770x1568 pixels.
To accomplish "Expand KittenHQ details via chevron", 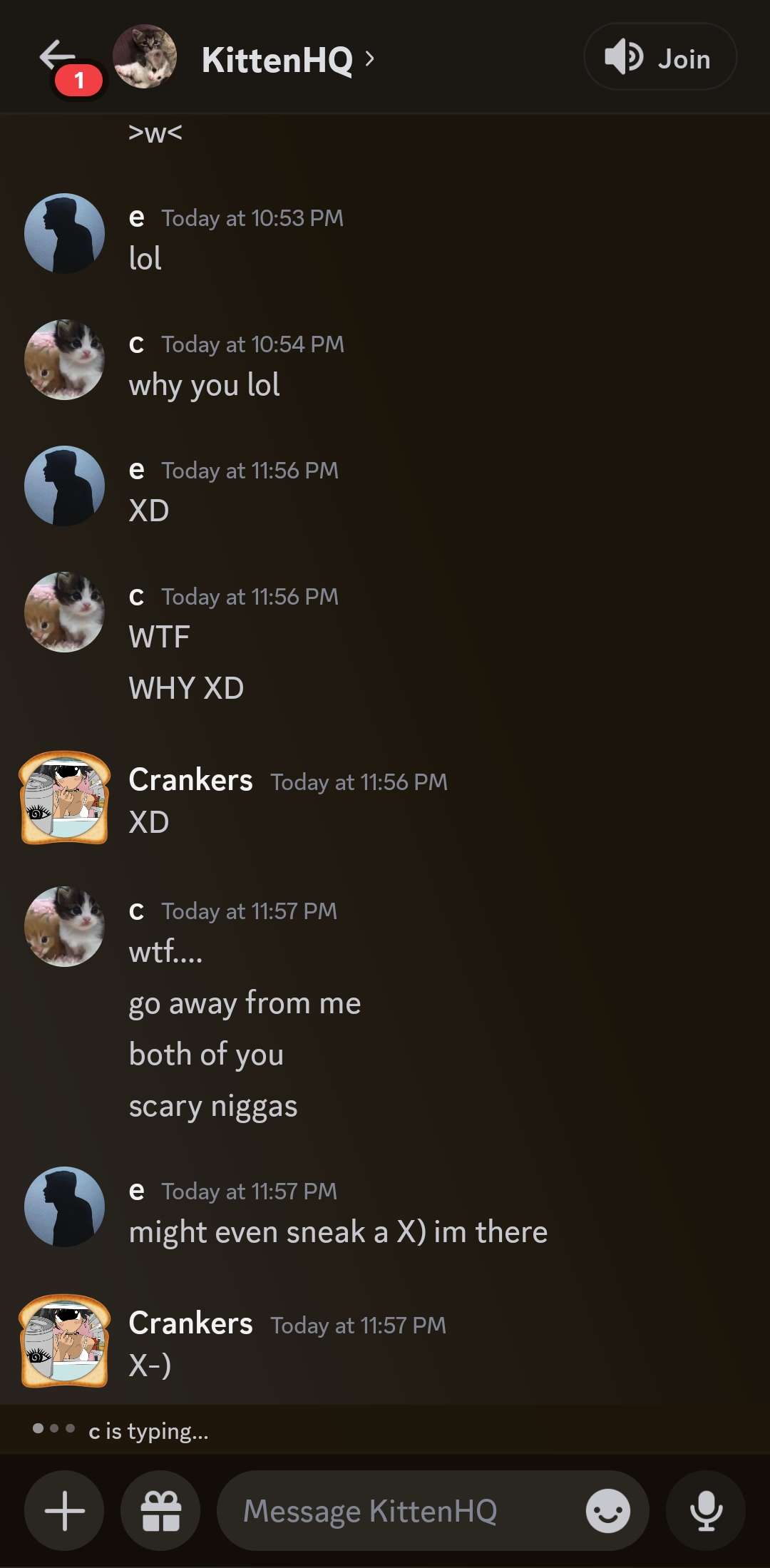I will click(369, 58).
